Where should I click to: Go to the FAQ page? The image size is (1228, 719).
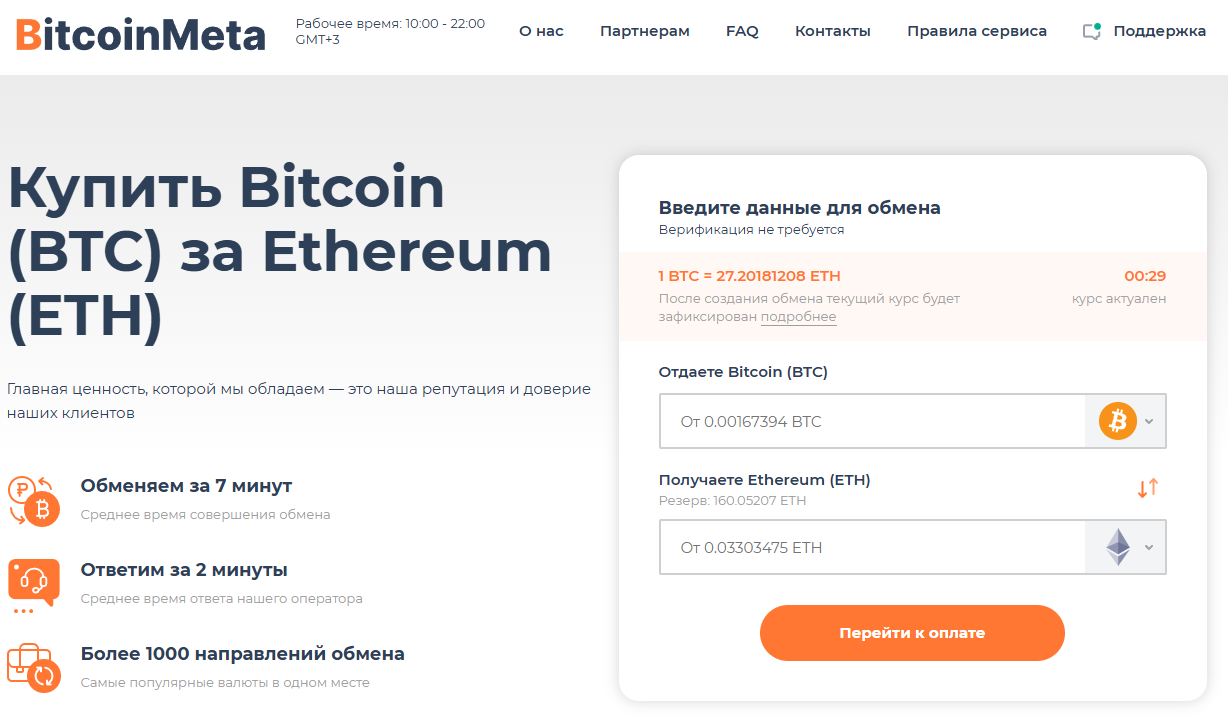coord(742,31)
